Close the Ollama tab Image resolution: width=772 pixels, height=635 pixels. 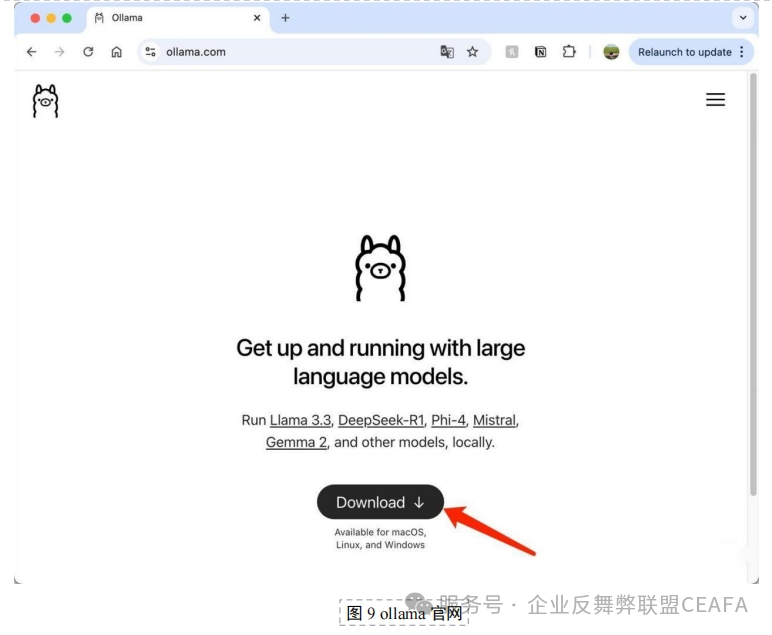pos(257,18)
